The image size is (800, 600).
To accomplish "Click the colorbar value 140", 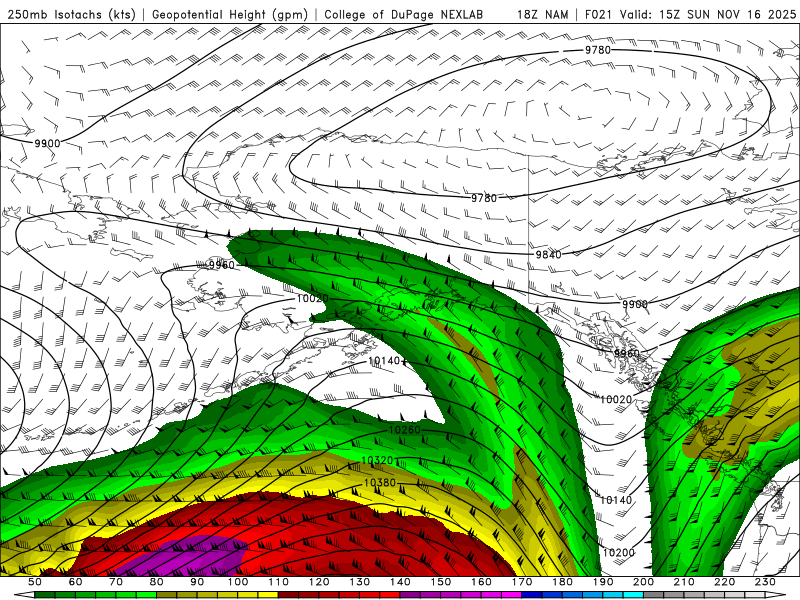I will [401, 582].
